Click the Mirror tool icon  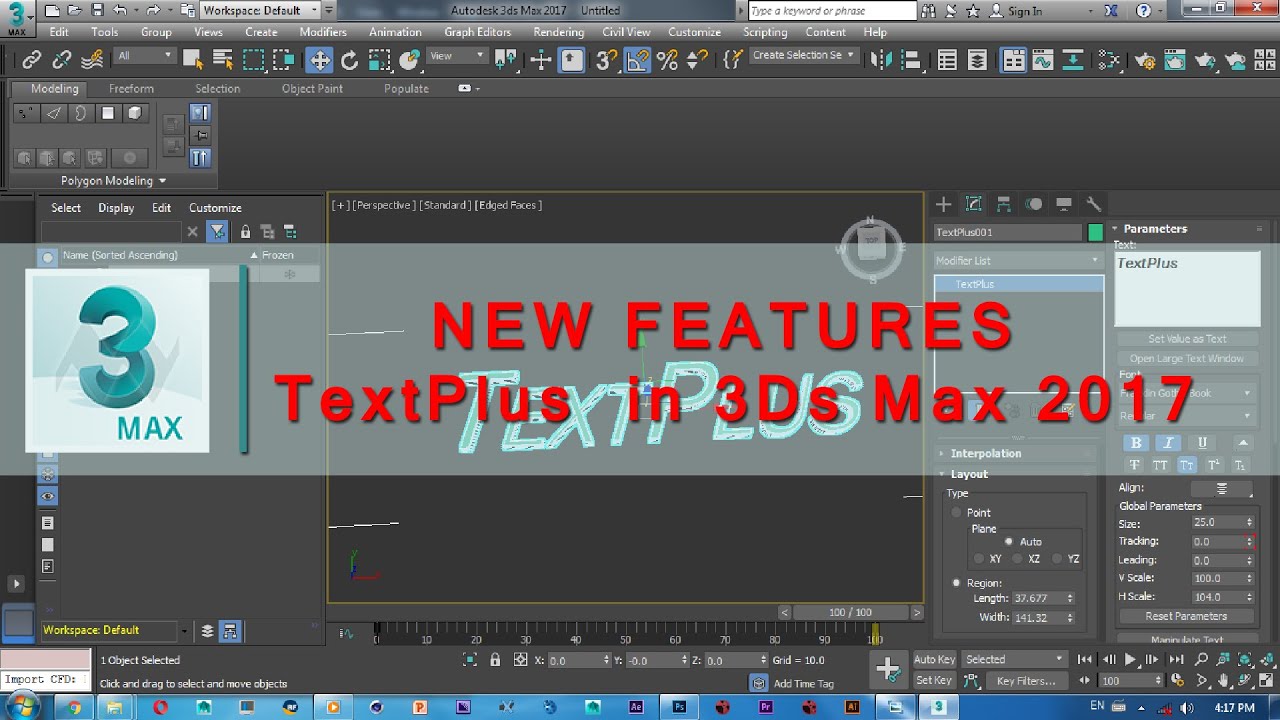(x=881, y=60)
